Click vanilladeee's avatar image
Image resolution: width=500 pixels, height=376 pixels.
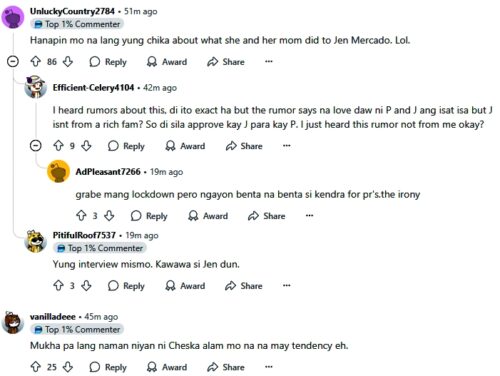13,323
